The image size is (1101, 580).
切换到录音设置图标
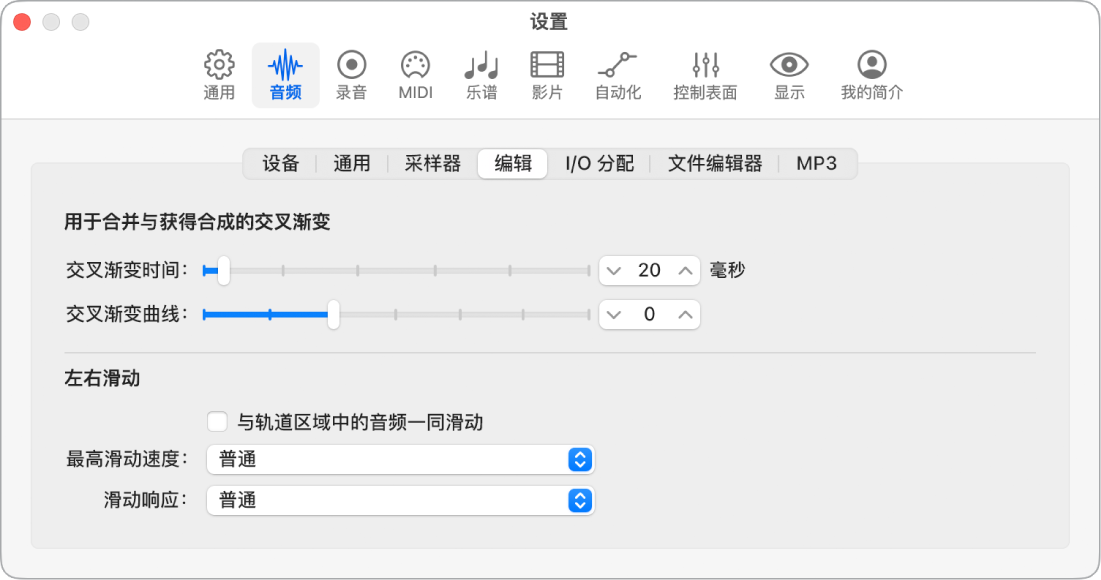[x=350, y=74]
